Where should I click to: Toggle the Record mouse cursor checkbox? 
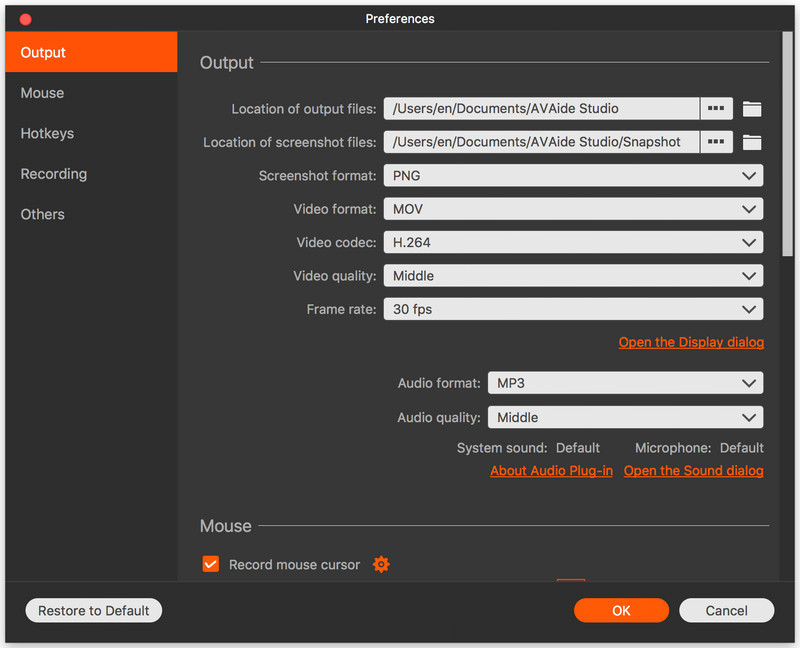click(x=211, y=564)
